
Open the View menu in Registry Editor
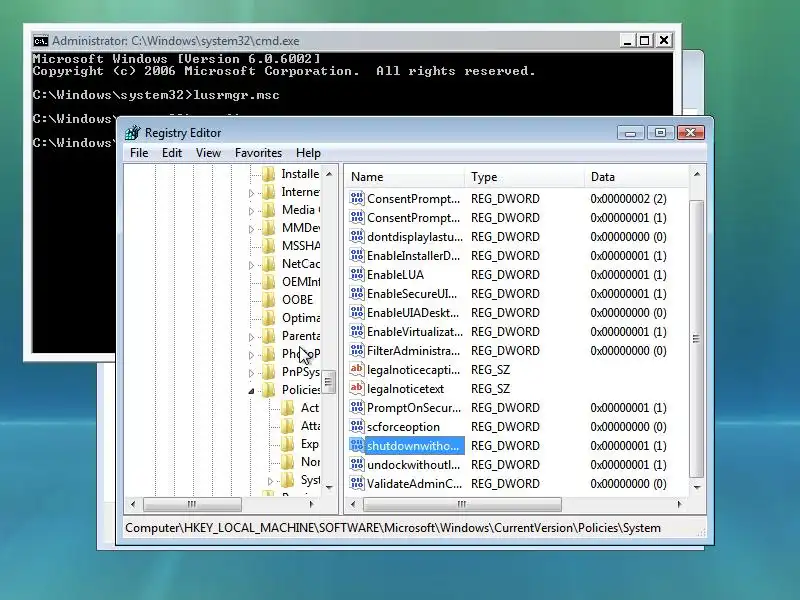coord(208,153)
